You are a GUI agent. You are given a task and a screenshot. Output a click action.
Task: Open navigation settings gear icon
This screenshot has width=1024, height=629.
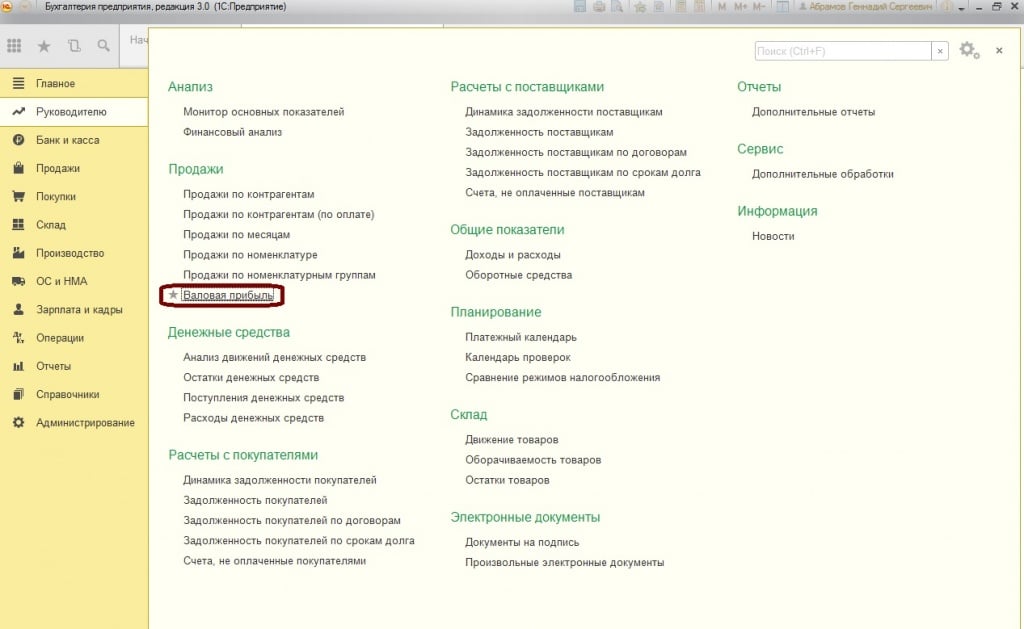pyautogui.click(x=967, y=50)
